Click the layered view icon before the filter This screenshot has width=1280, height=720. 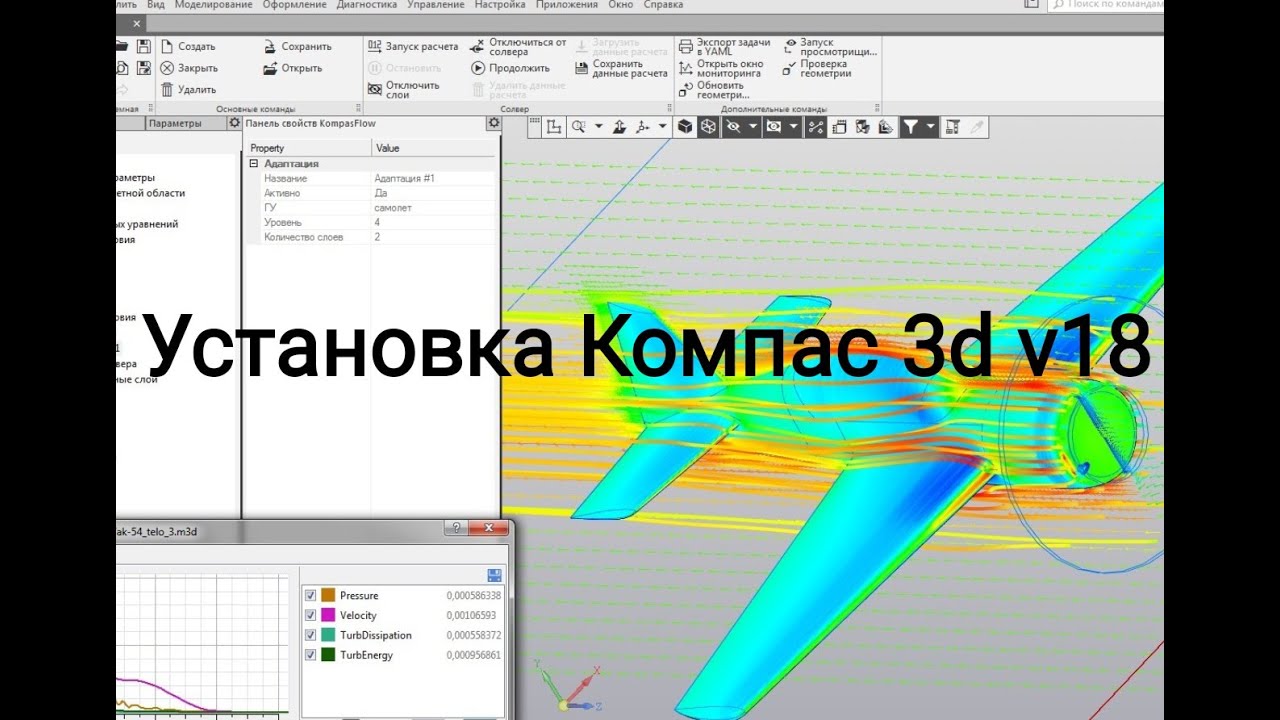[x=885, y=127]
